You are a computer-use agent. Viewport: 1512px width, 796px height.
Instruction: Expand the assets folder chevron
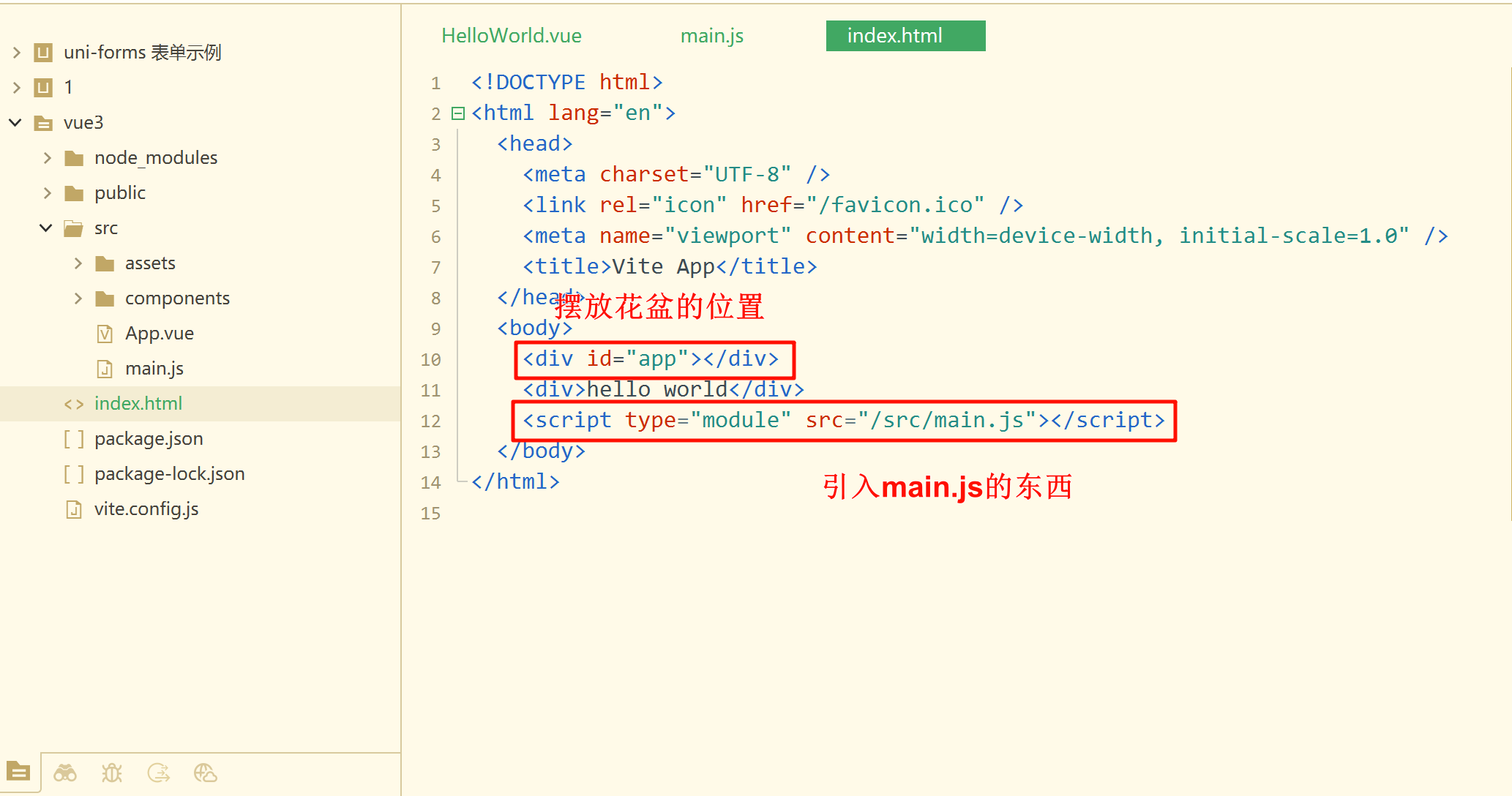click(x=78, y=263)
